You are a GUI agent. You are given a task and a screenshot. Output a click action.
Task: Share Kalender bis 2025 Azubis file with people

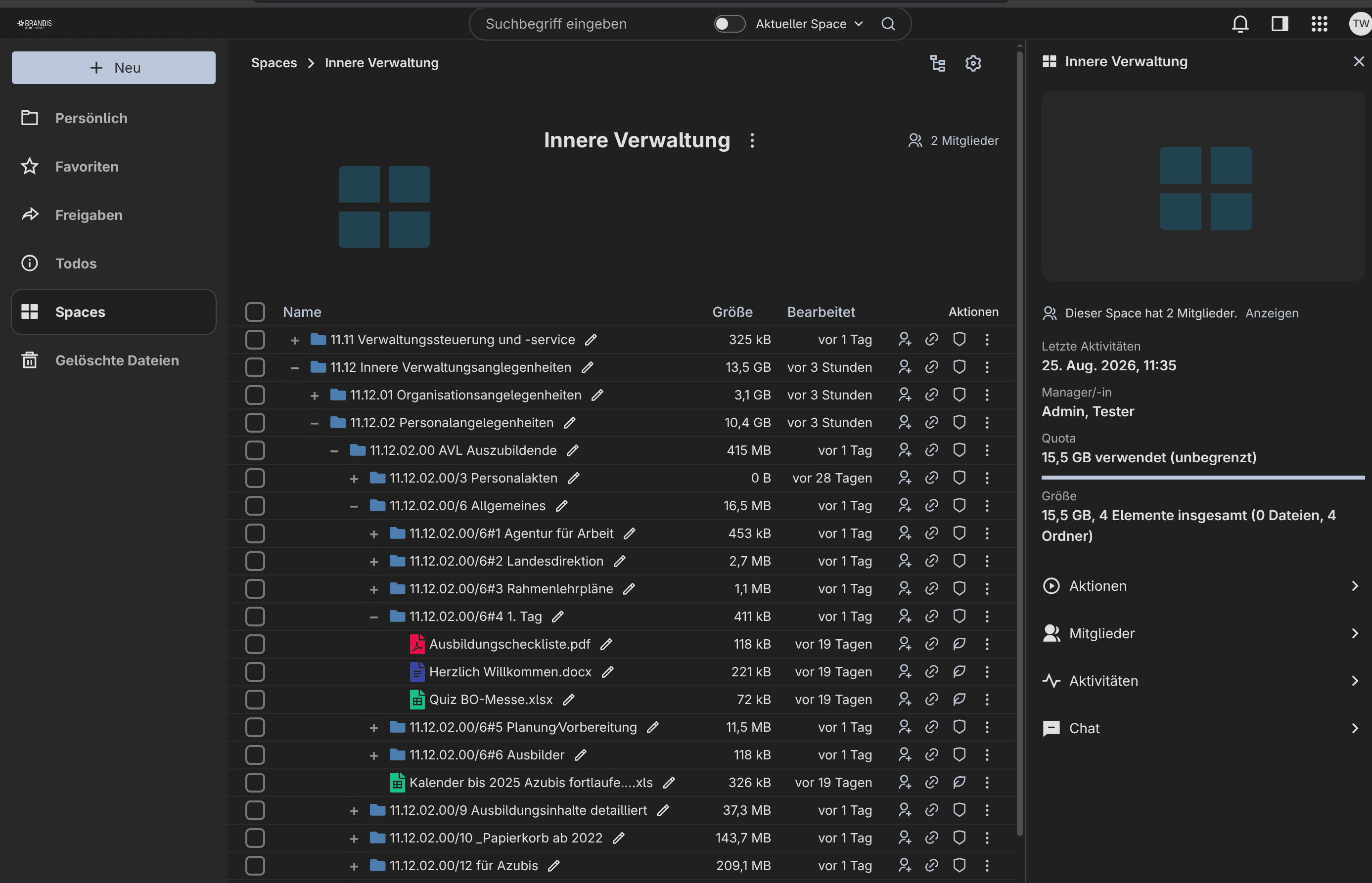905,782
